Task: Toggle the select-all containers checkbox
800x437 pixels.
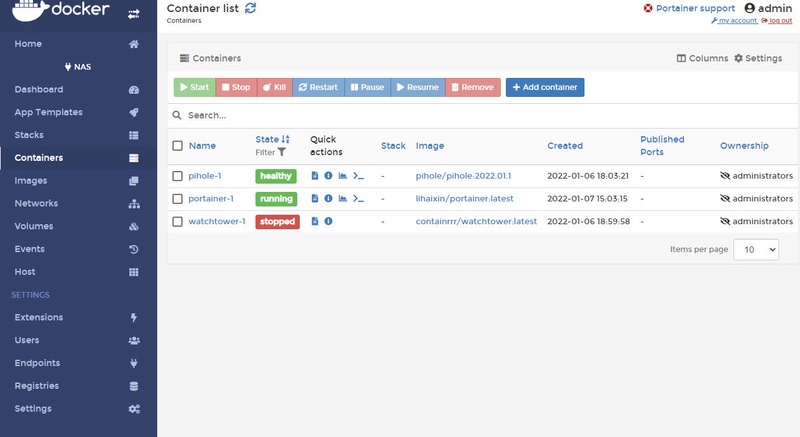Action: click(x=178, y=146)
